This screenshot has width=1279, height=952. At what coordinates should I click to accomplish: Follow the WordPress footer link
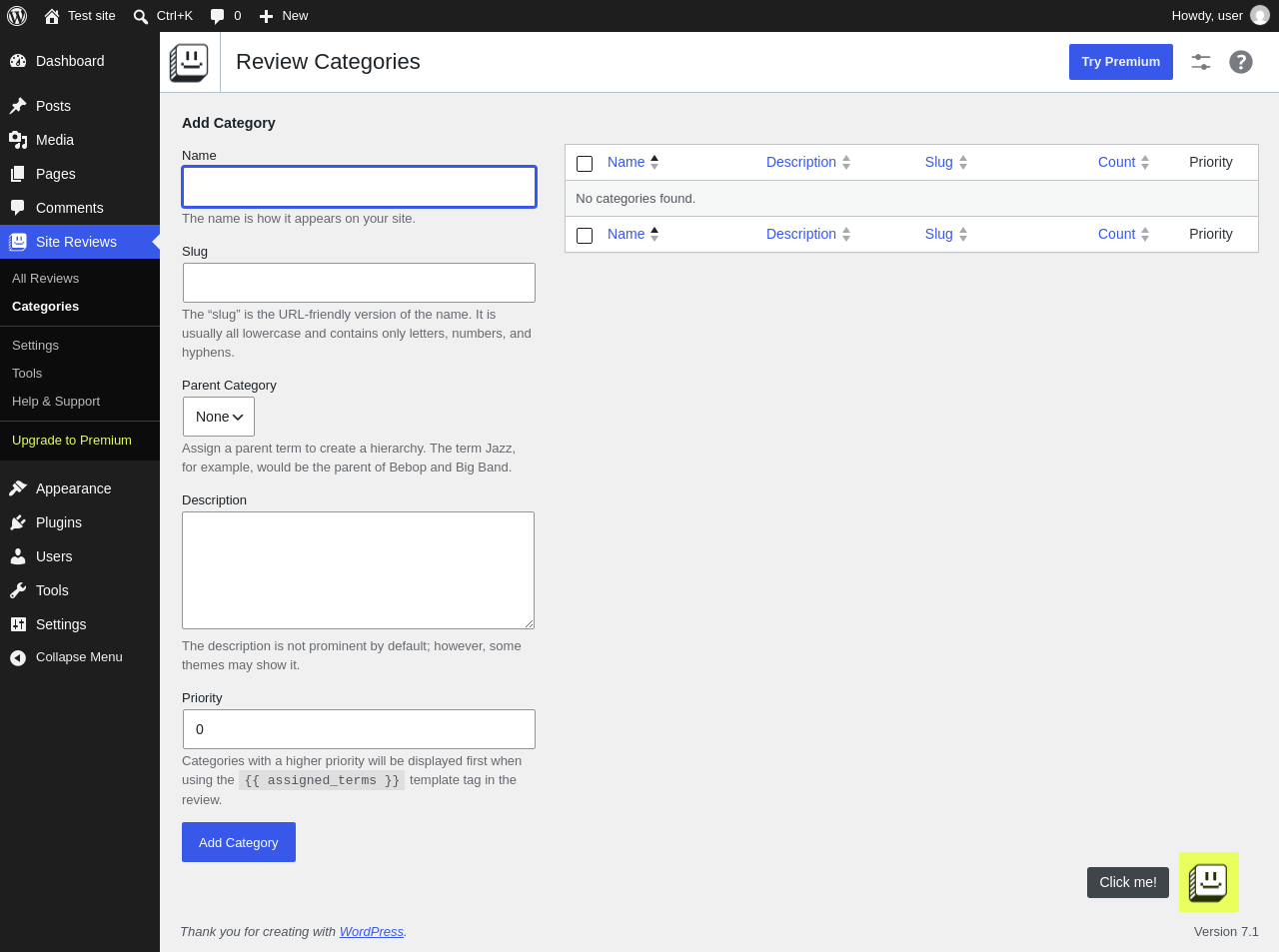point(372,932)
